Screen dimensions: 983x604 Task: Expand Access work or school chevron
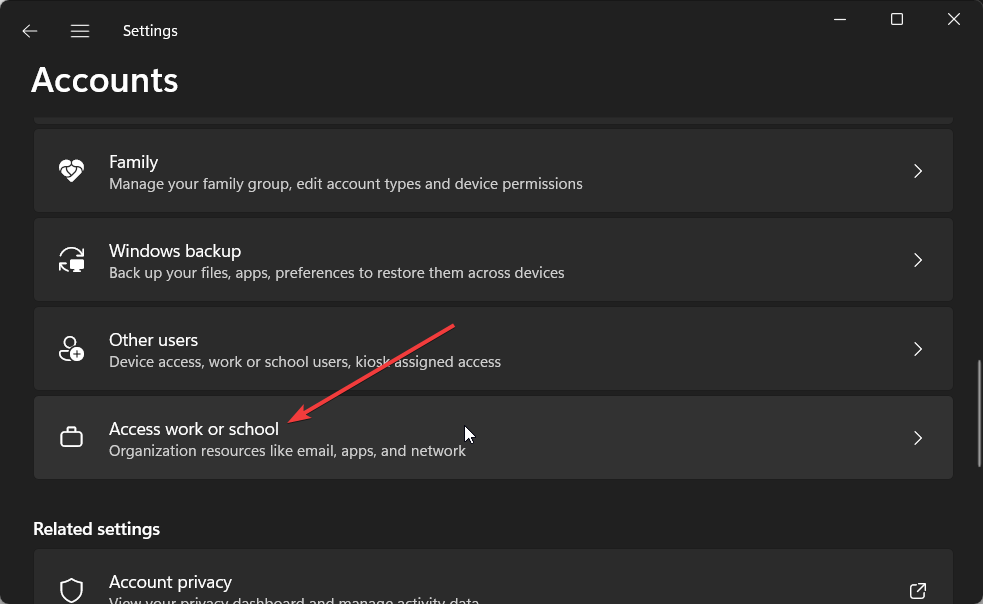click(918, 438)
